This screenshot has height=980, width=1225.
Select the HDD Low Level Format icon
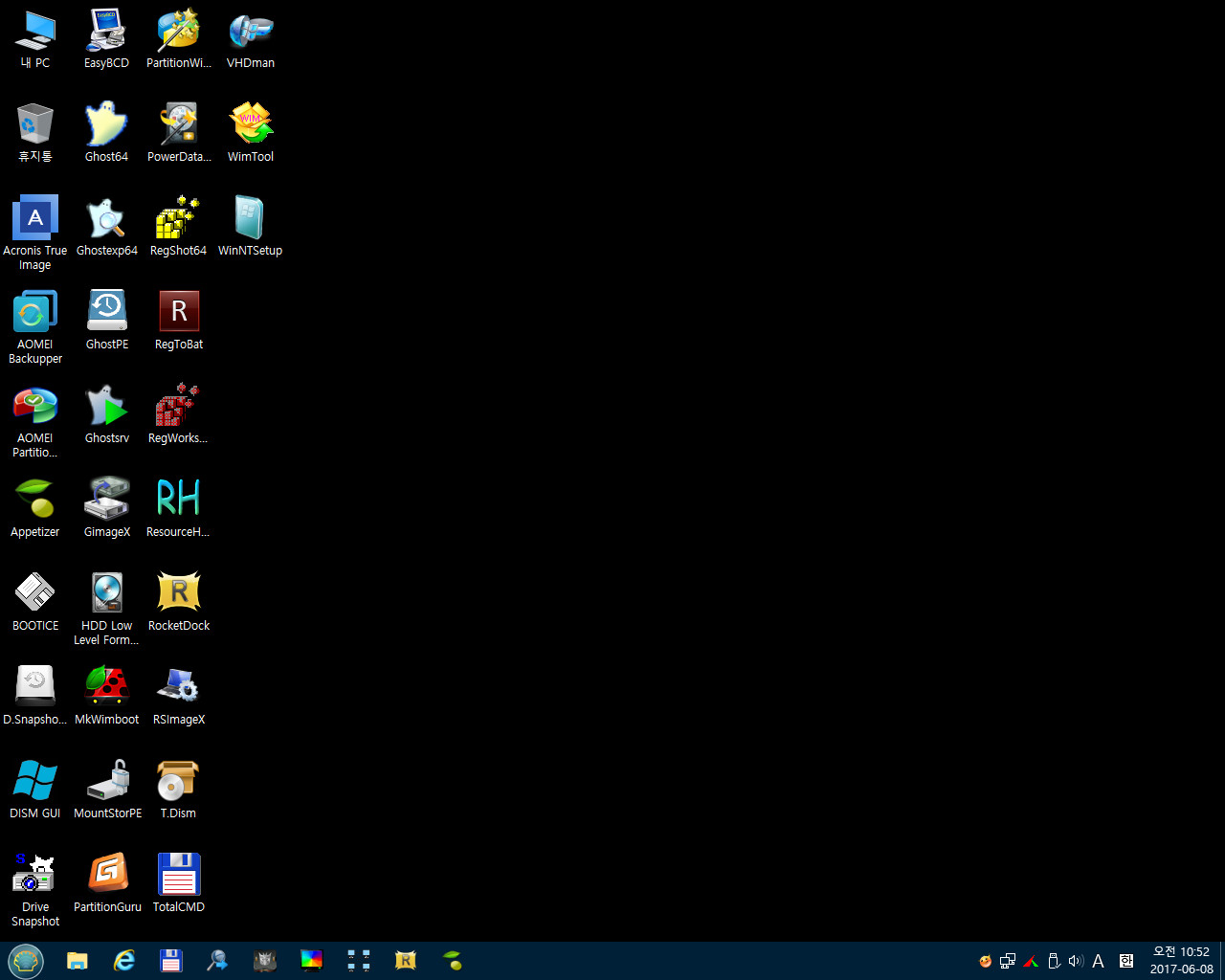pyautogui.click(x=107, y=609)
